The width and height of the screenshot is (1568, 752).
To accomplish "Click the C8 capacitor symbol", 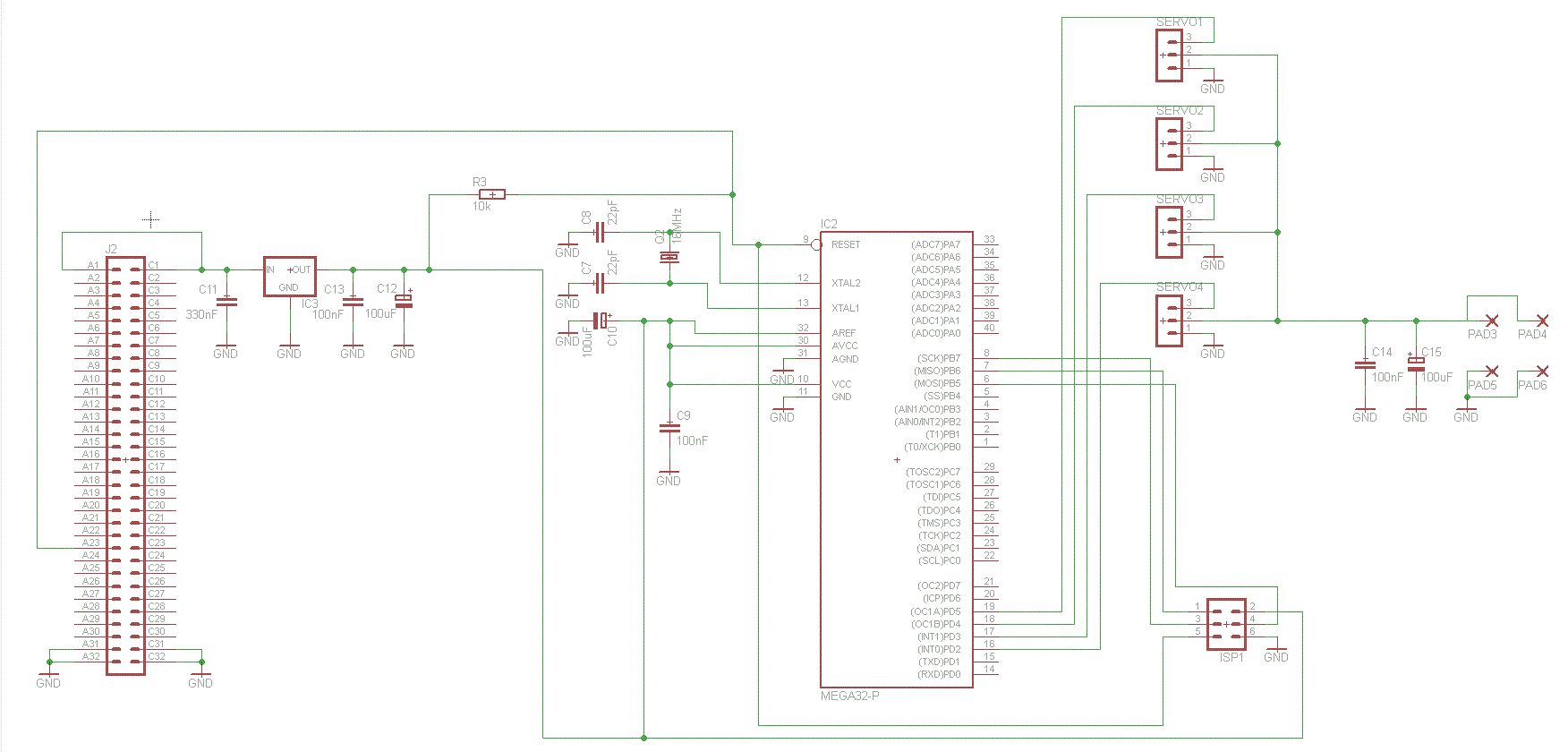I will tap(599, 233).
